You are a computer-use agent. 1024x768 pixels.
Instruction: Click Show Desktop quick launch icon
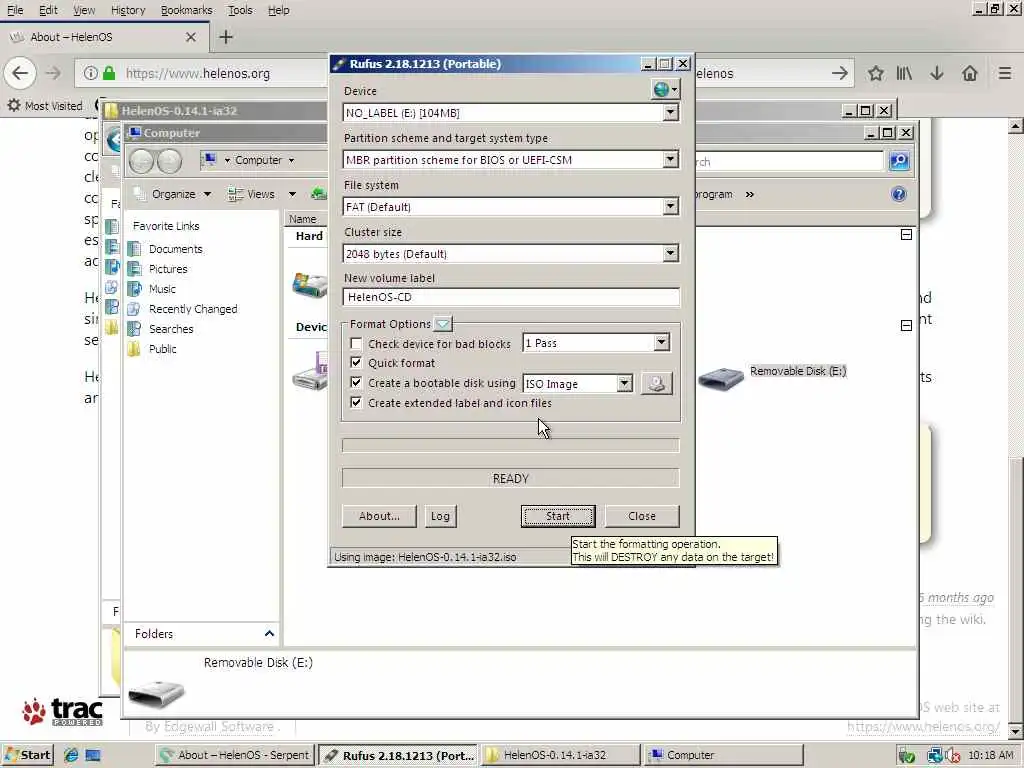coord(93,755)
